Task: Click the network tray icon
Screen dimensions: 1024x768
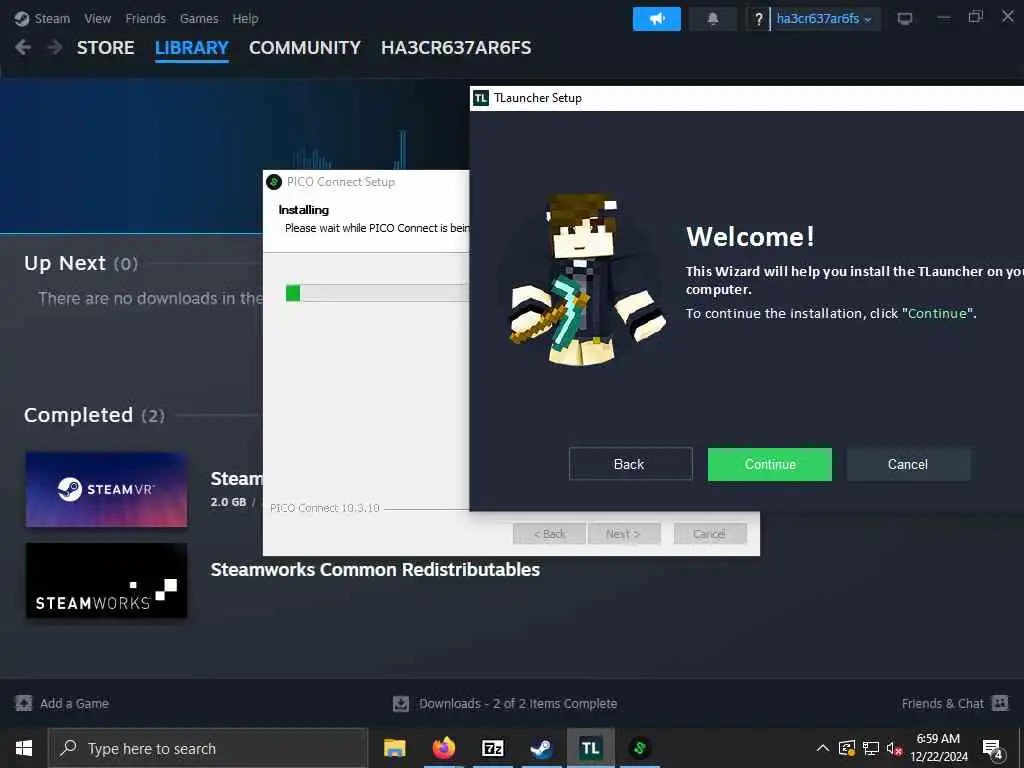Action: [x=871, y=748]
